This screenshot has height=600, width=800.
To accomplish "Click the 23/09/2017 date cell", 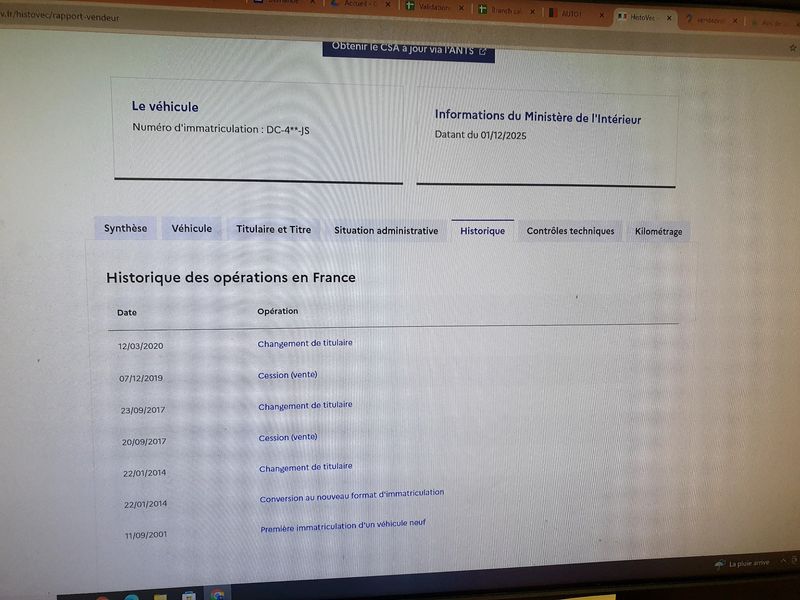I will tap(143, 410).
